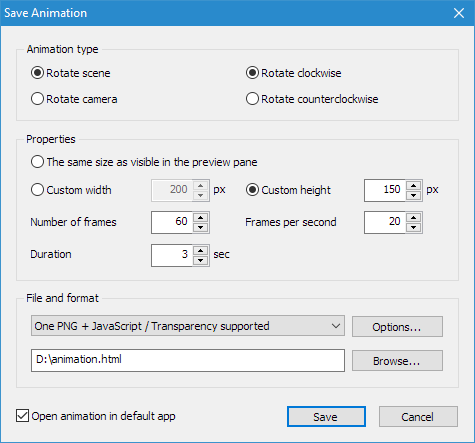Decrease Custom height with down arrow
Image resolution: width=475 pixels, height=443 pixels.
point(414,195)
